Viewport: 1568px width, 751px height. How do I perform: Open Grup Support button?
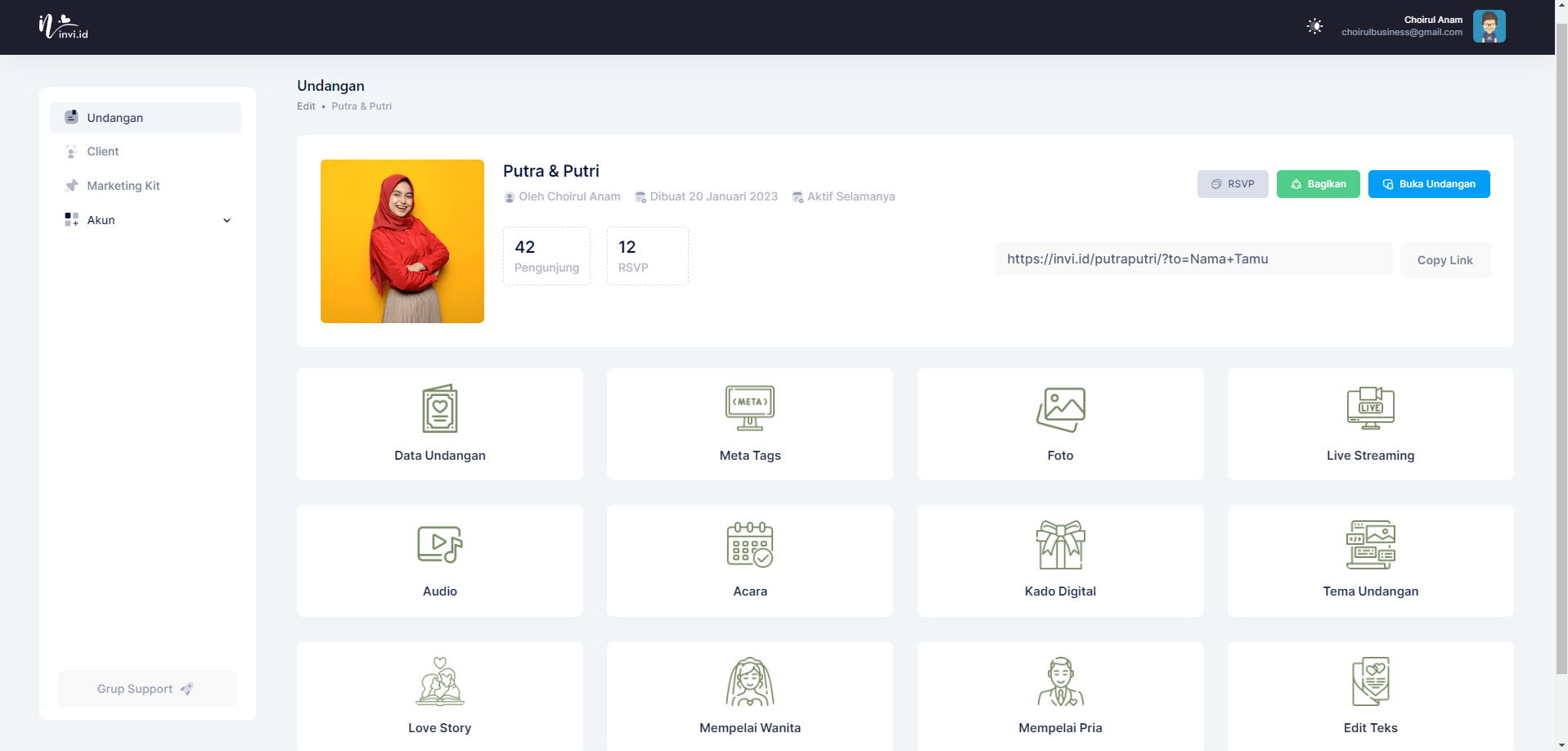coord(147,689)
